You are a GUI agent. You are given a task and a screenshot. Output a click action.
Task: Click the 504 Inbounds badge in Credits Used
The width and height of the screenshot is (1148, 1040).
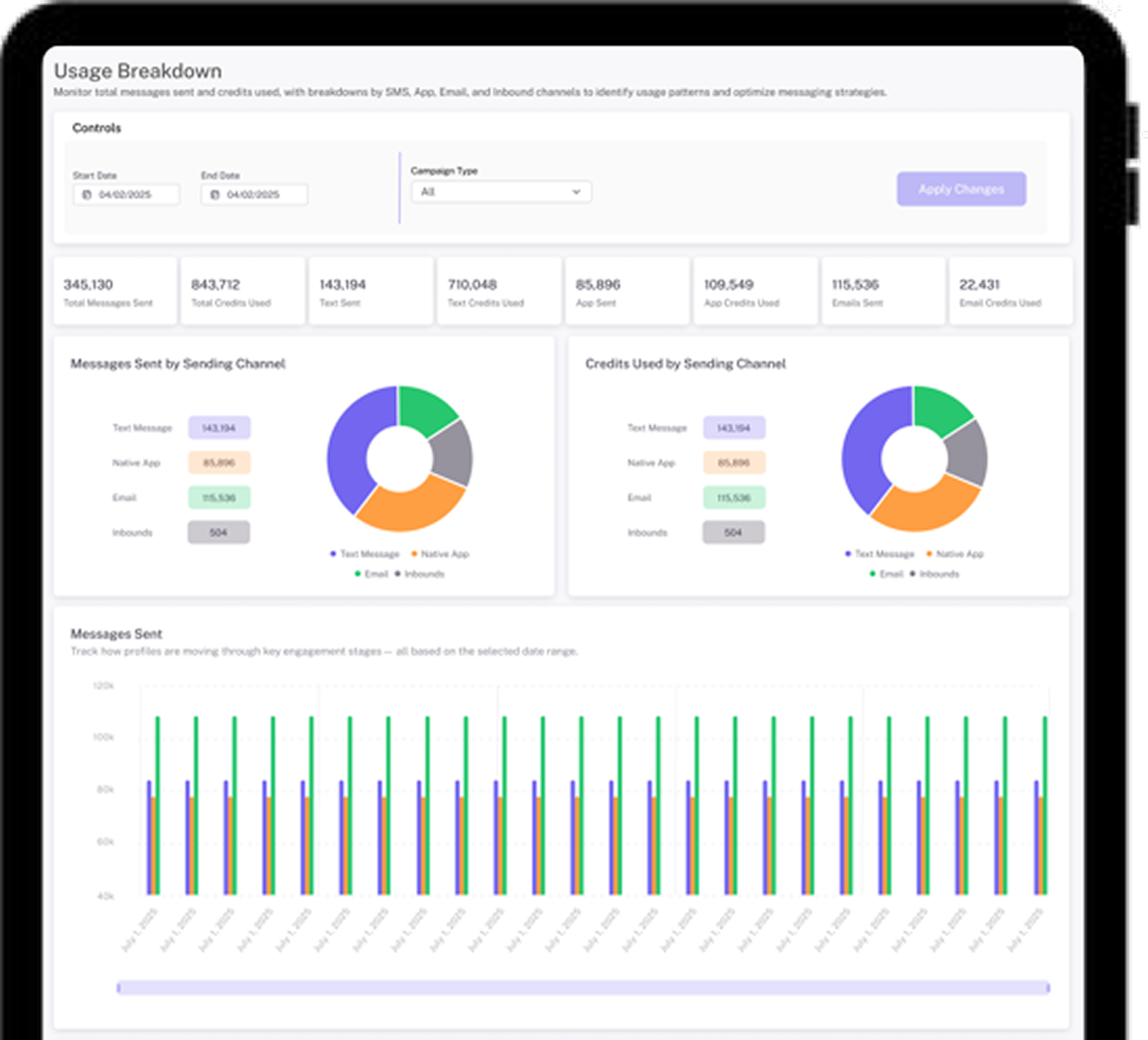click(734, 533)
